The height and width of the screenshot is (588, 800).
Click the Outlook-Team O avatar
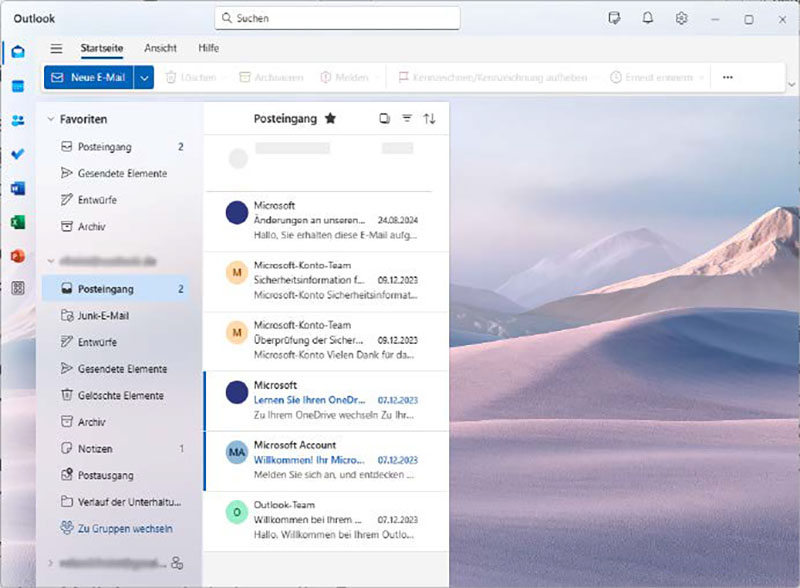pos(237,512)
